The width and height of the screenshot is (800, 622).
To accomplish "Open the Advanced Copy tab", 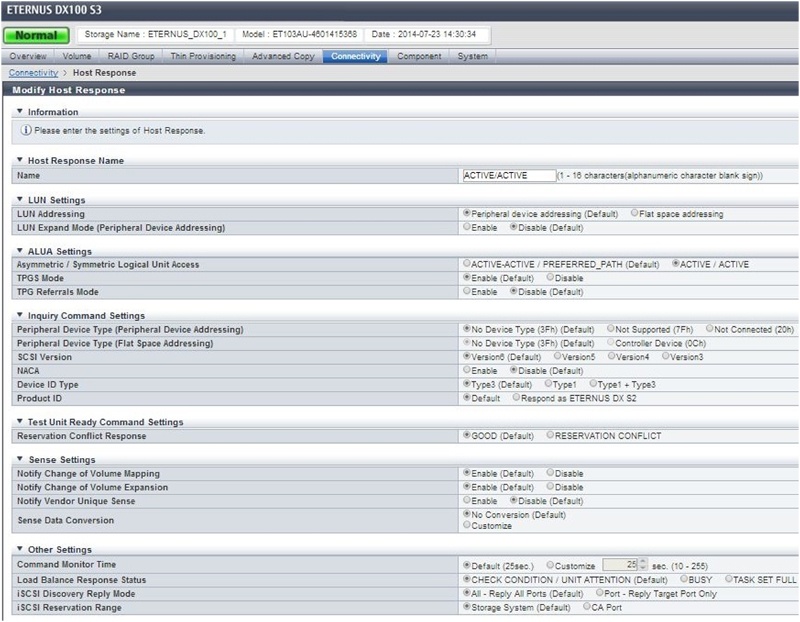I will [x=283, y=56].
